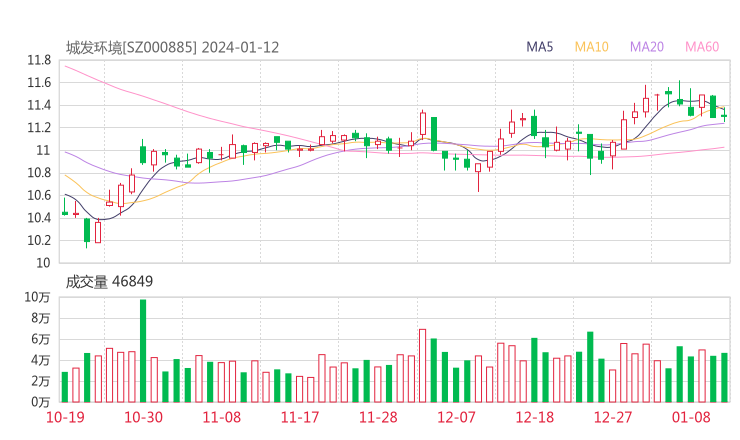Image resolution: width=740 pixels, height=440 pixels.
Task: Click the 10.6 price axis label
Action: click(x=39, y=195)
